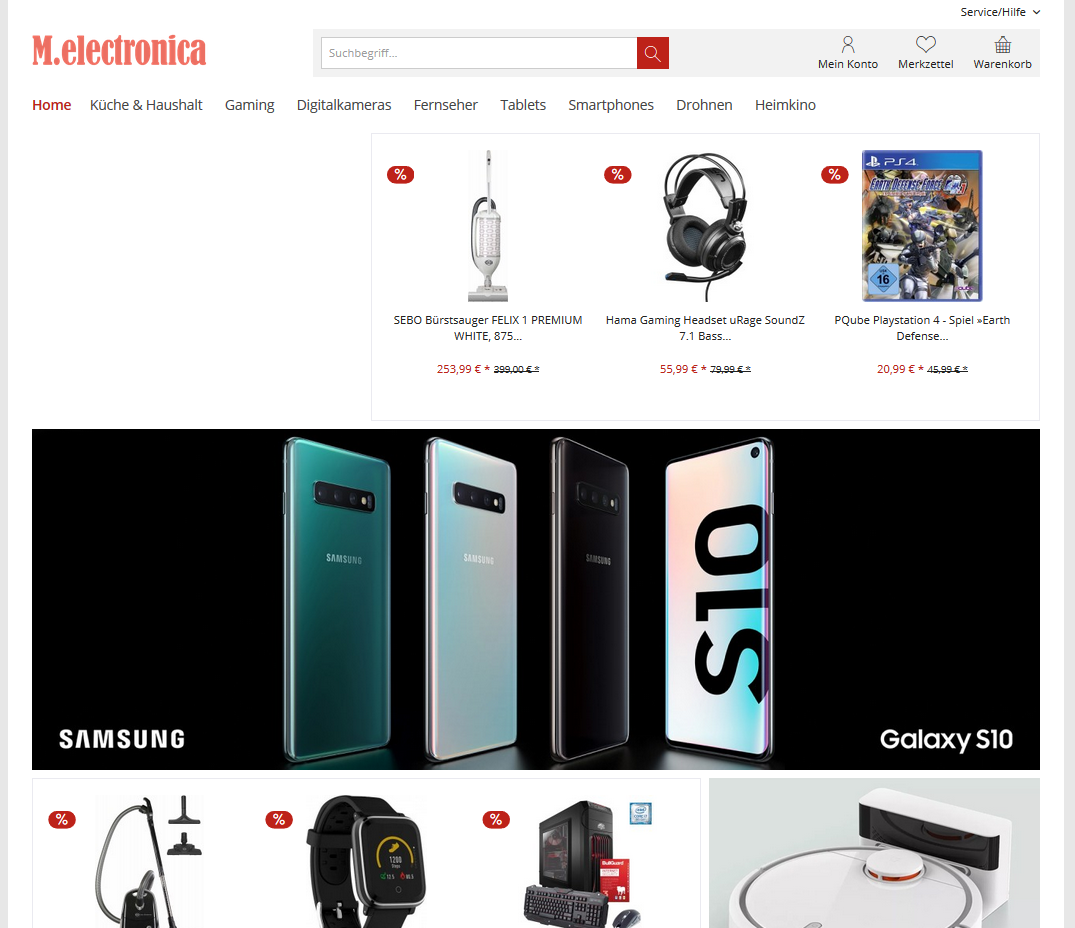
Task: Click discount badge on SEBO Bürstsauger
Action: 400,175
